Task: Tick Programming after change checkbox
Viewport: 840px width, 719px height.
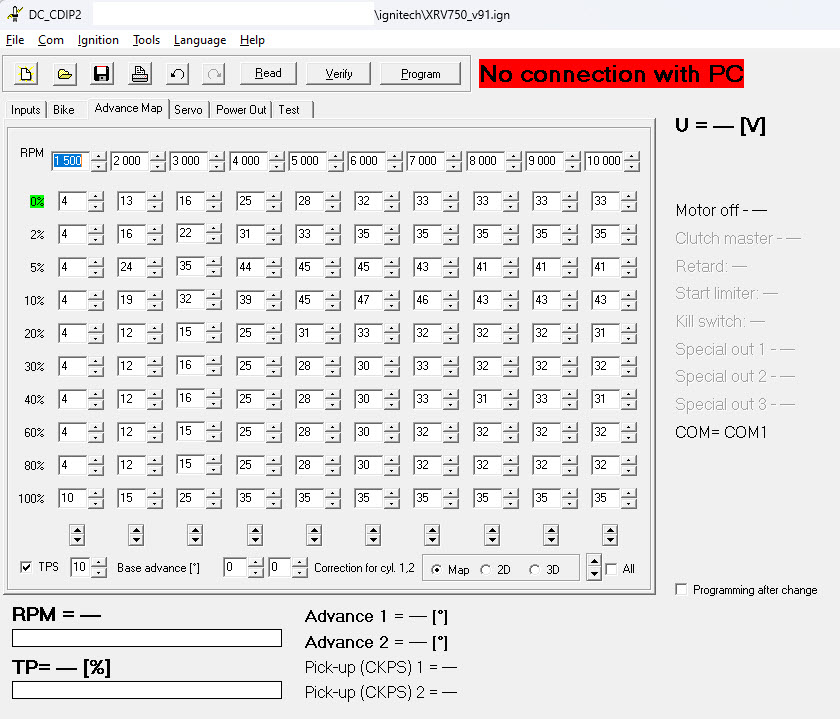Action: 681,590
